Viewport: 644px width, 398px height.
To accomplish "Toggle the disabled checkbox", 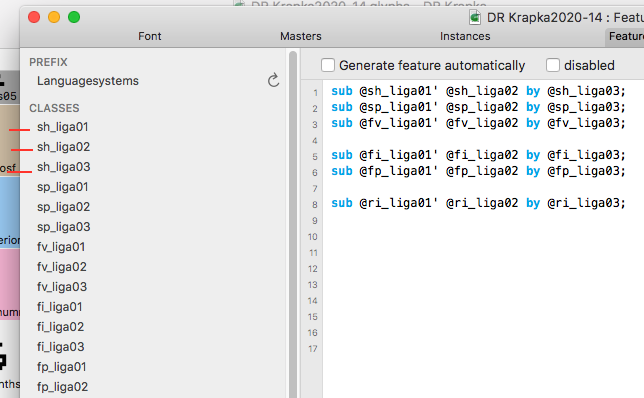I will click(553, 65).
